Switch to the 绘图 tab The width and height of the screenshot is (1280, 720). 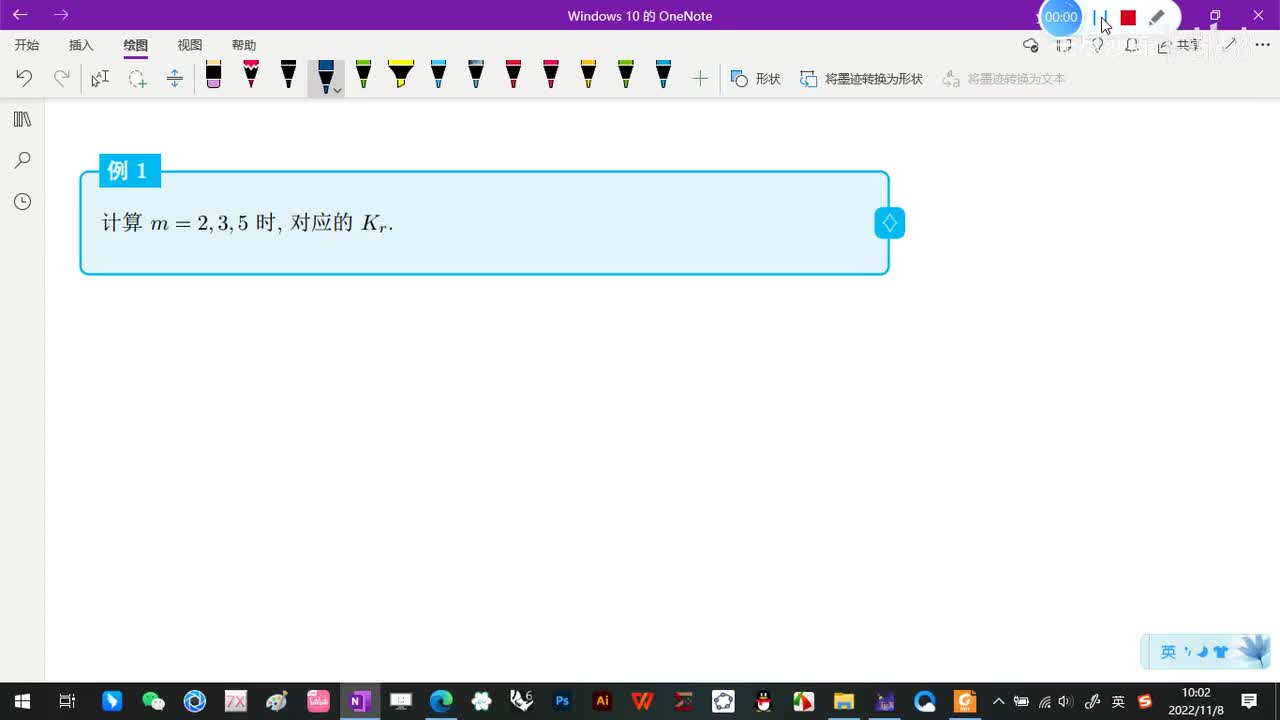click(x=135, y=45)
